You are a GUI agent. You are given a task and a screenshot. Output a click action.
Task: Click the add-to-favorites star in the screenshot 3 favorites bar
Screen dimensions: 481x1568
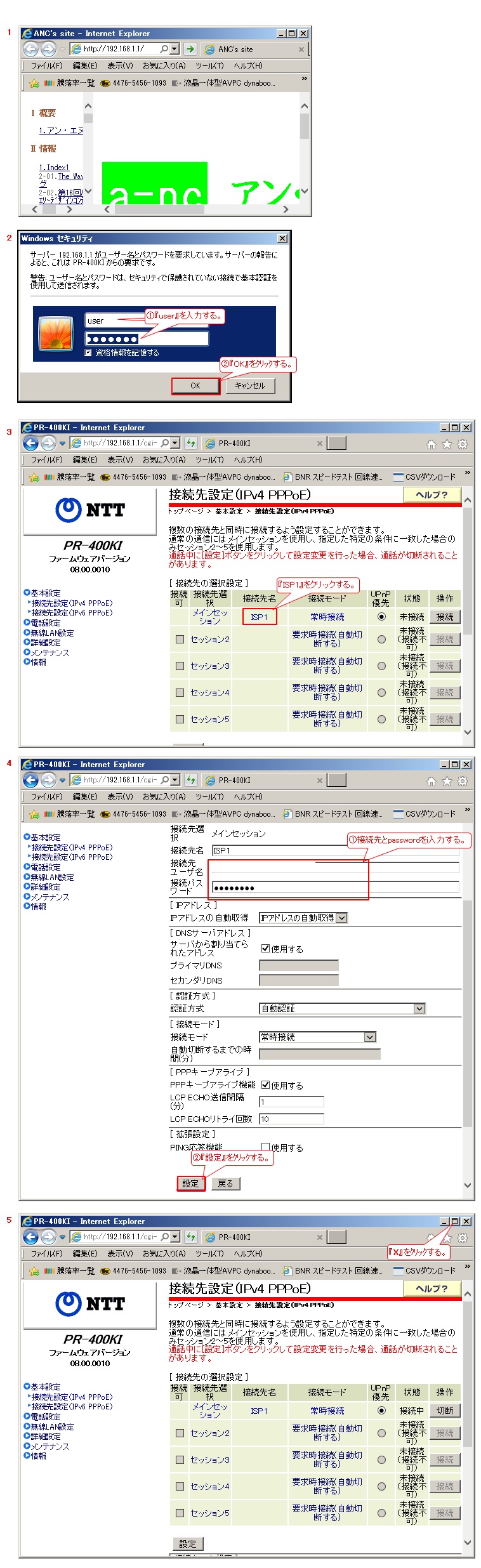point(34,477)
